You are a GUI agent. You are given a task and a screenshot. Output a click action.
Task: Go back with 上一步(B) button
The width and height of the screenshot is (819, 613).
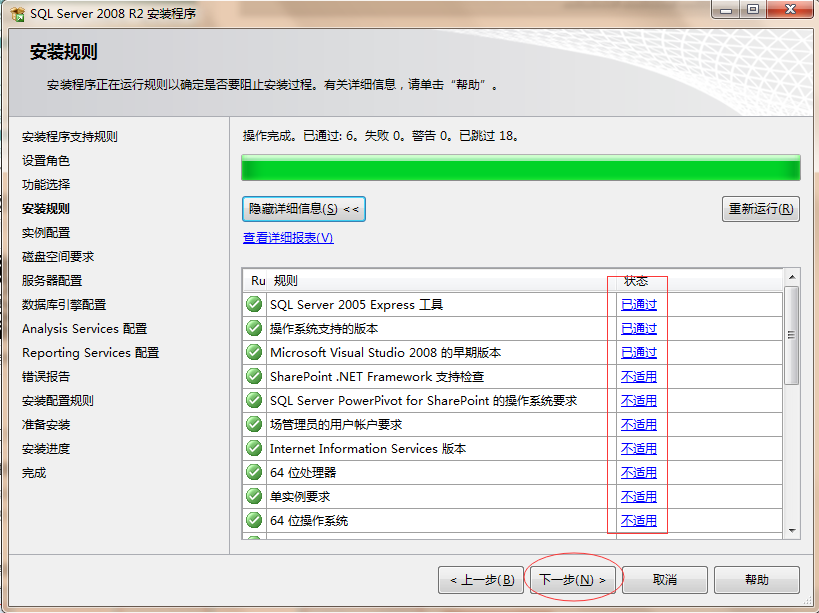(481, 580)
